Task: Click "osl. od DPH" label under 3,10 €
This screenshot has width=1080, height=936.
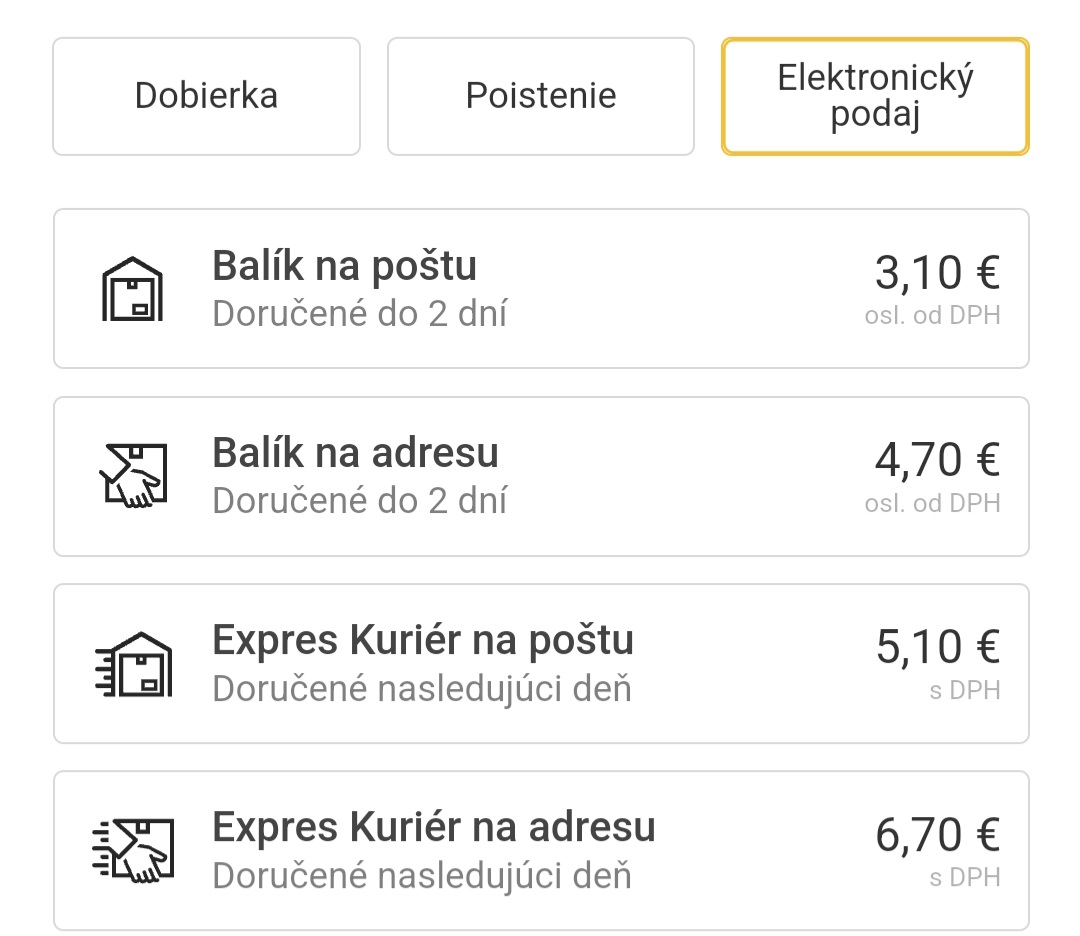Action: [x=932, y=316]
